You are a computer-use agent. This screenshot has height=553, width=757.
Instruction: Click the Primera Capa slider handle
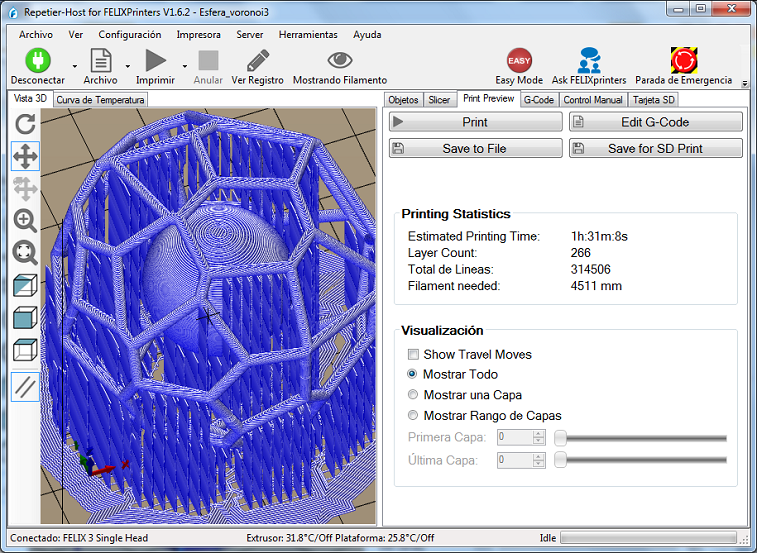click(560, 438)
